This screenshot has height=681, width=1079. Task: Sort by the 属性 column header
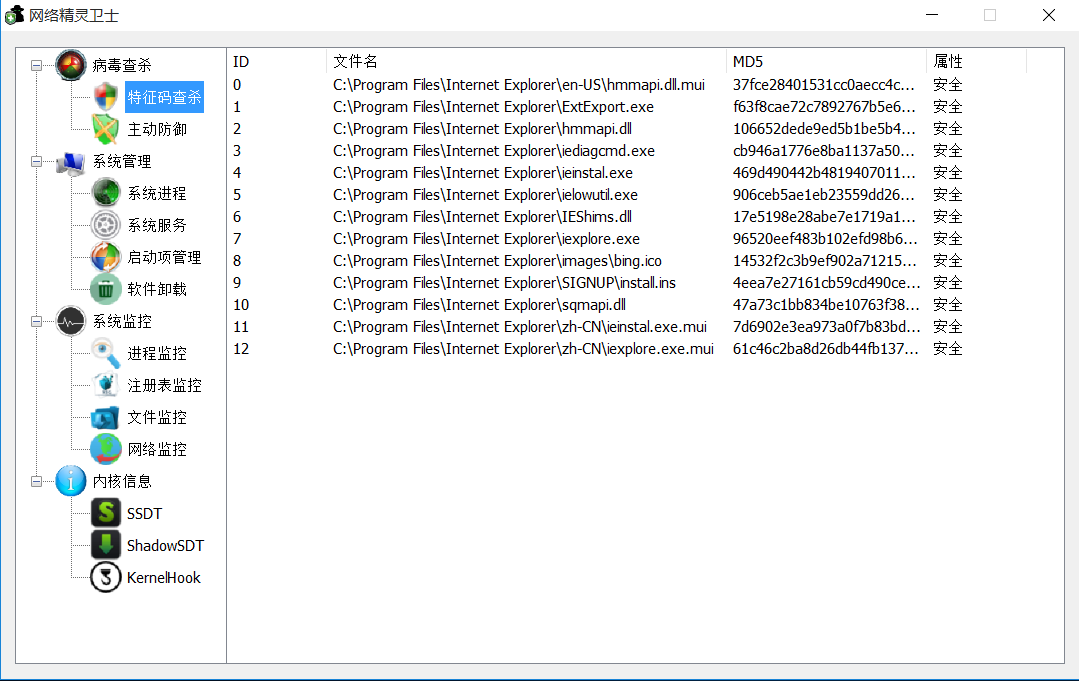click(x=976, y=61)
